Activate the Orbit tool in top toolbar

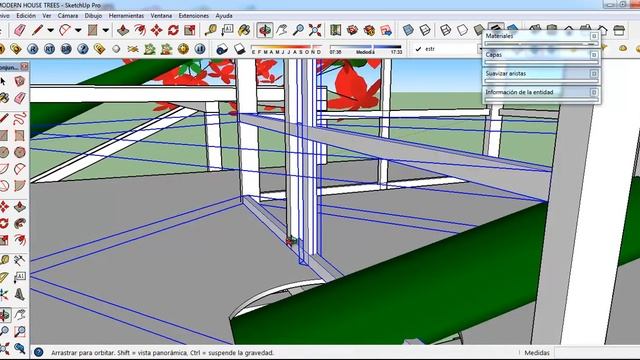(265, 30)
